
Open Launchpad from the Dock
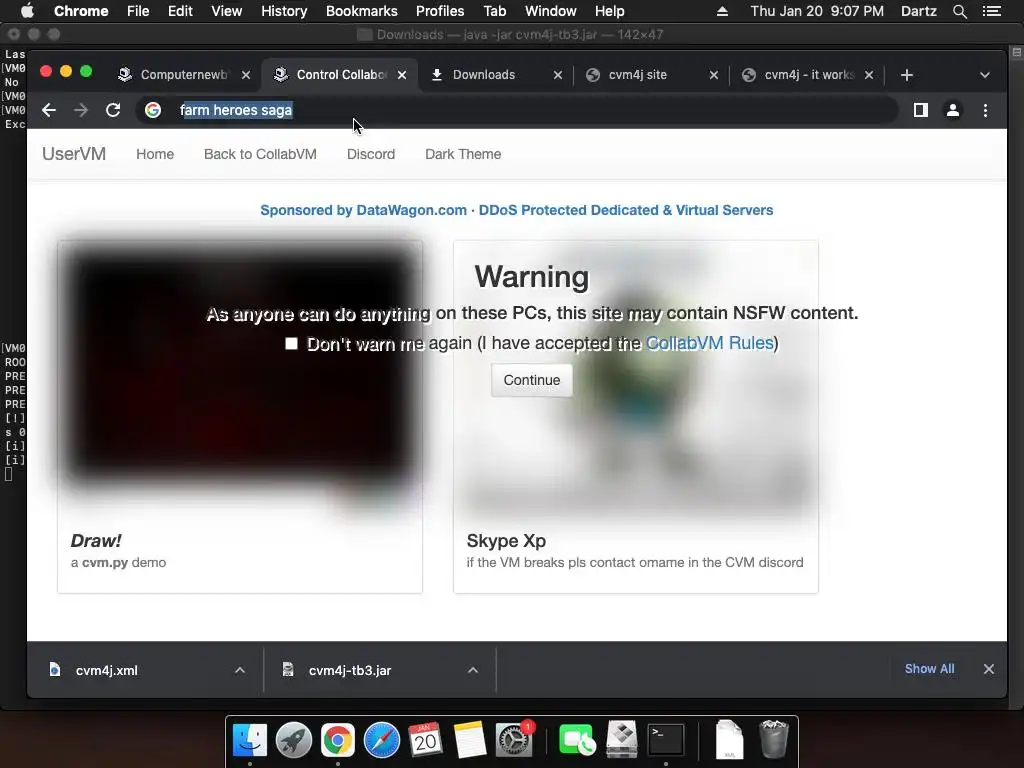coord(294,740)
